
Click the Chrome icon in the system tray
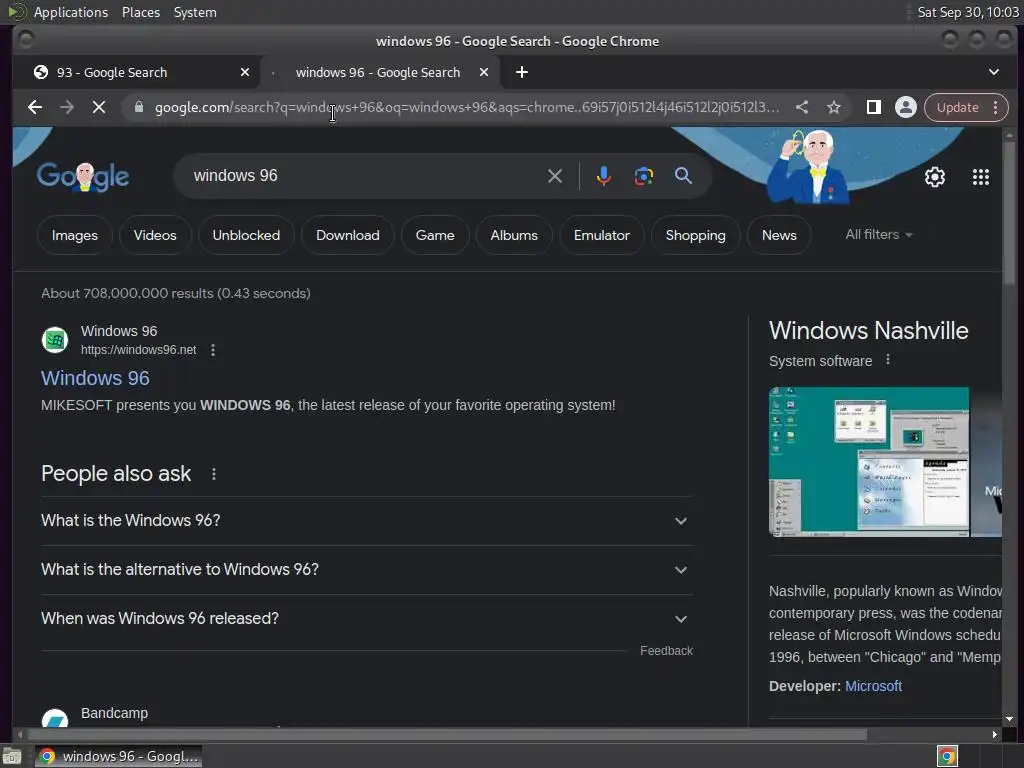(947, 756)
